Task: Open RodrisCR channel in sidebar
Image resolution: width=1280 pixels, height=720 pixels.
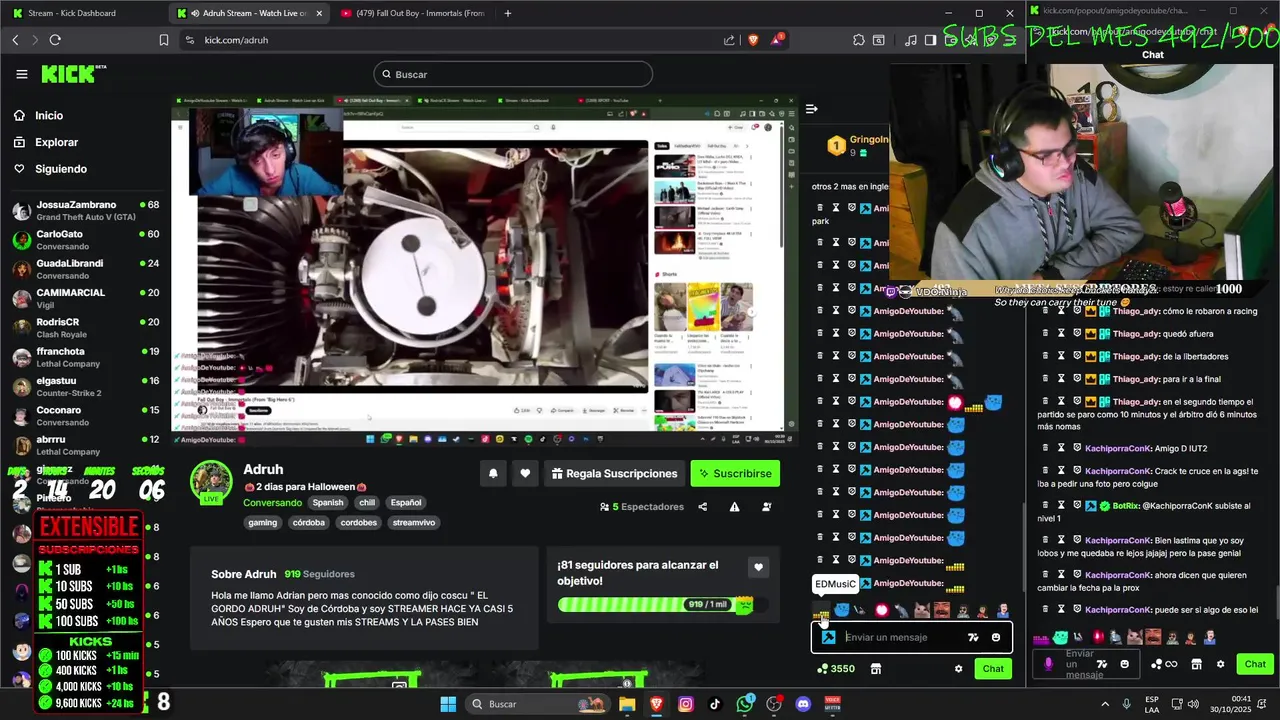Action: [x=85, y=328]
